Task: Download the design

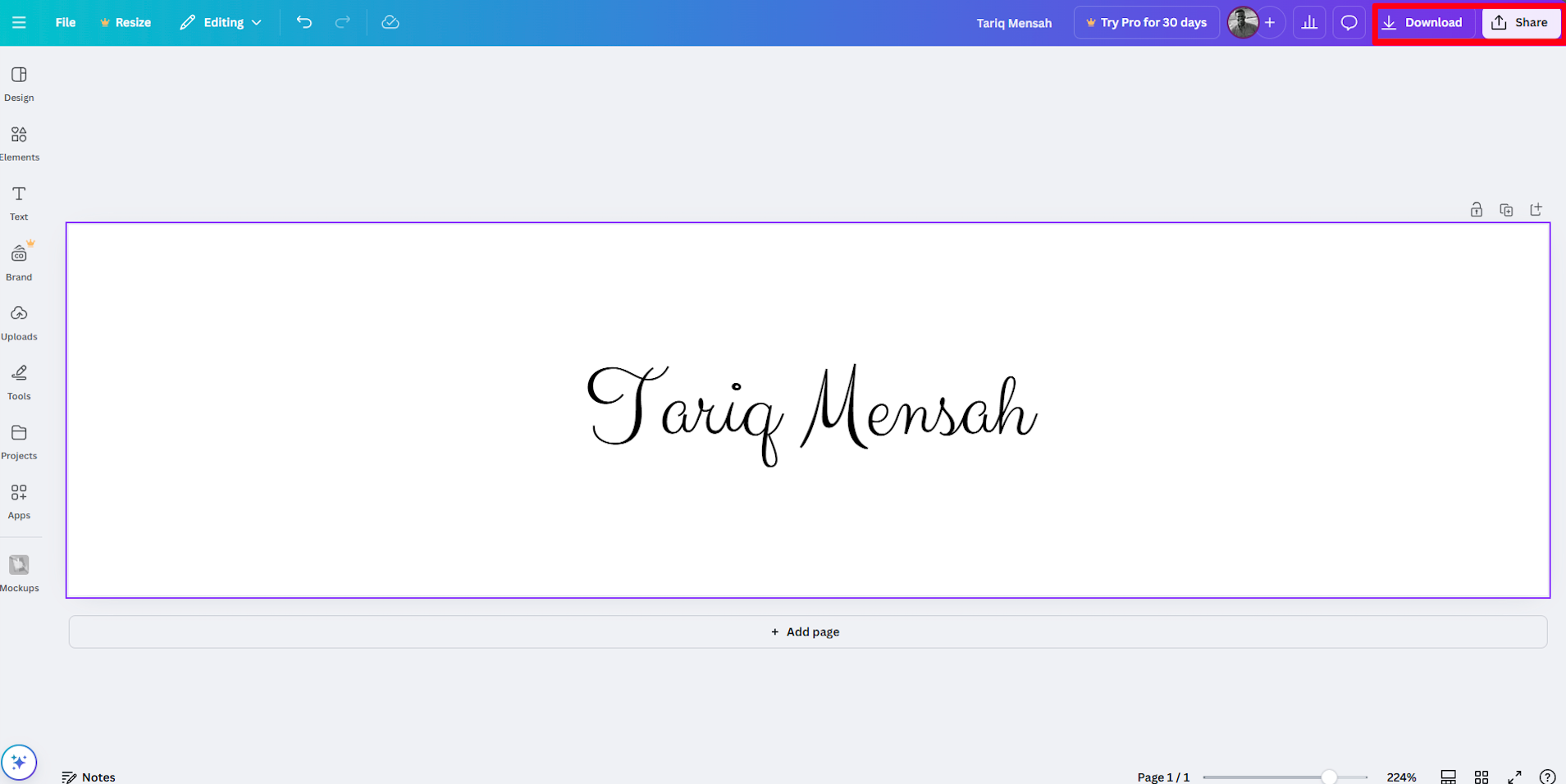Action: click(1423, 22)
